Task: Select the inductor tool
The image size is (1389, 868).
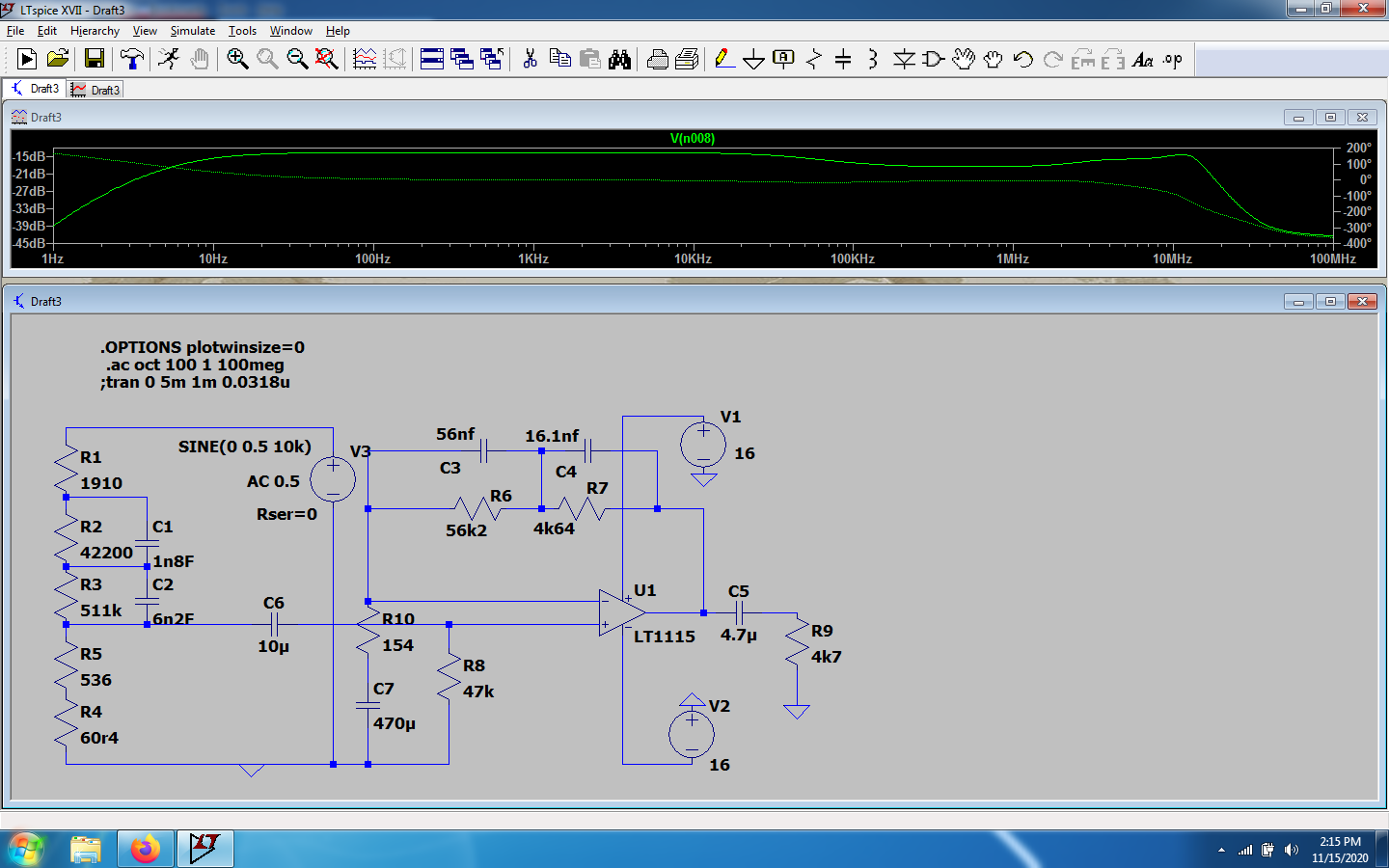Action: (x=873, y=59)
